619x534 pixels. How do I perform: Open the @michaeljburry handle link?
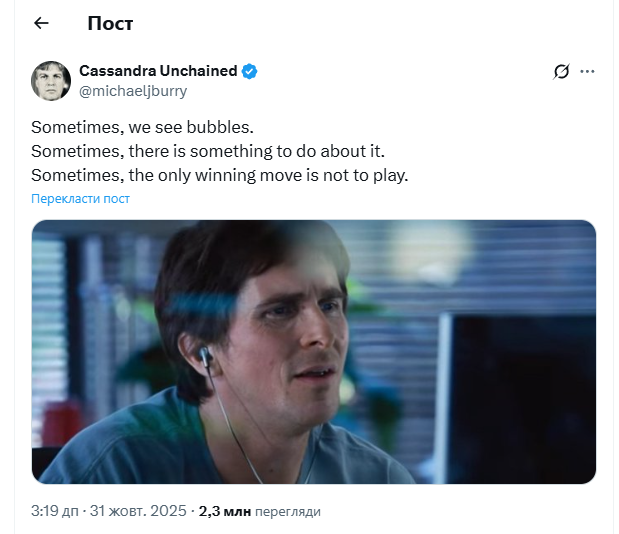(x=133, y=91)
